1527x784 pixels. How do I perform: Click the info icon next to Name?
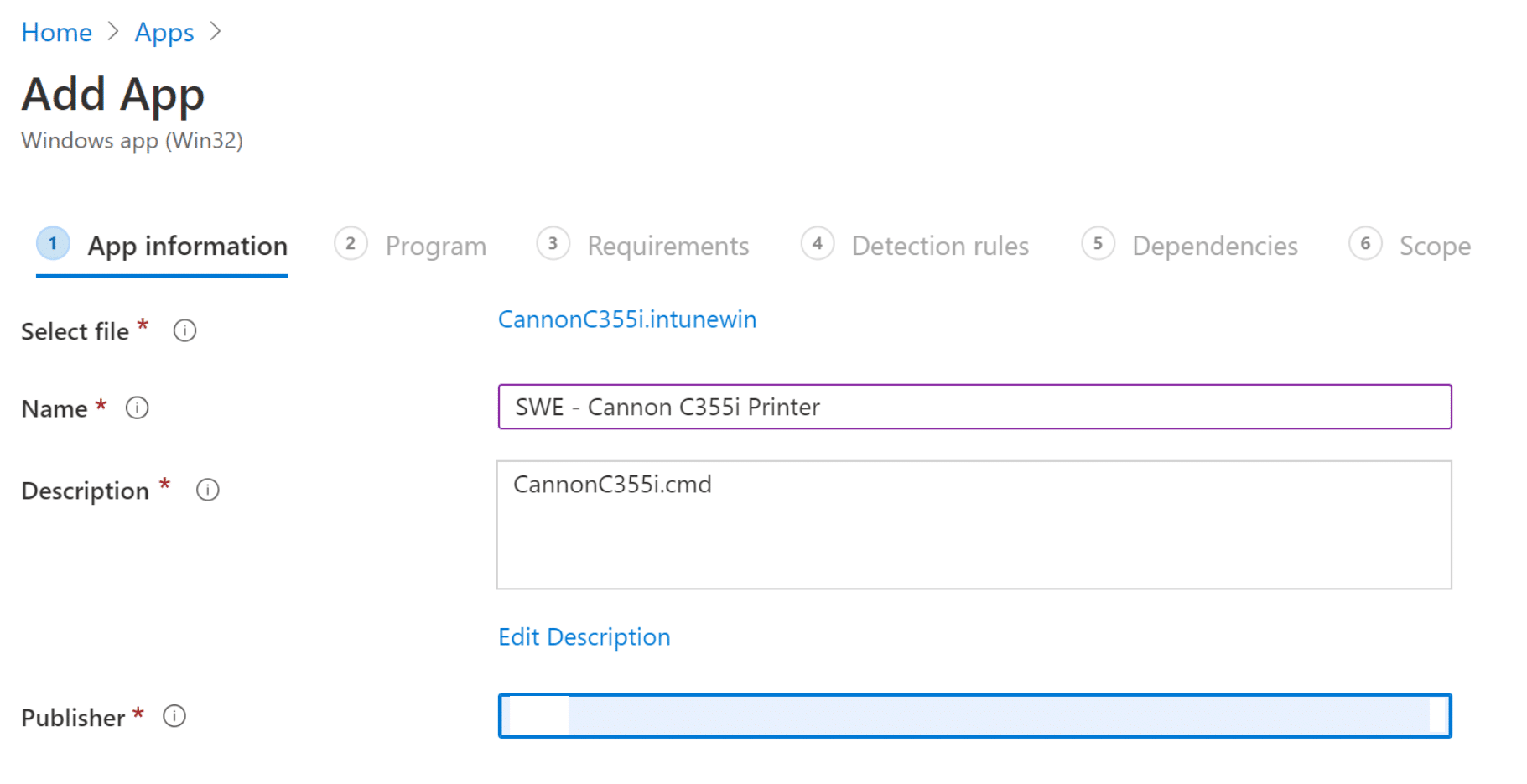point(137,408)
